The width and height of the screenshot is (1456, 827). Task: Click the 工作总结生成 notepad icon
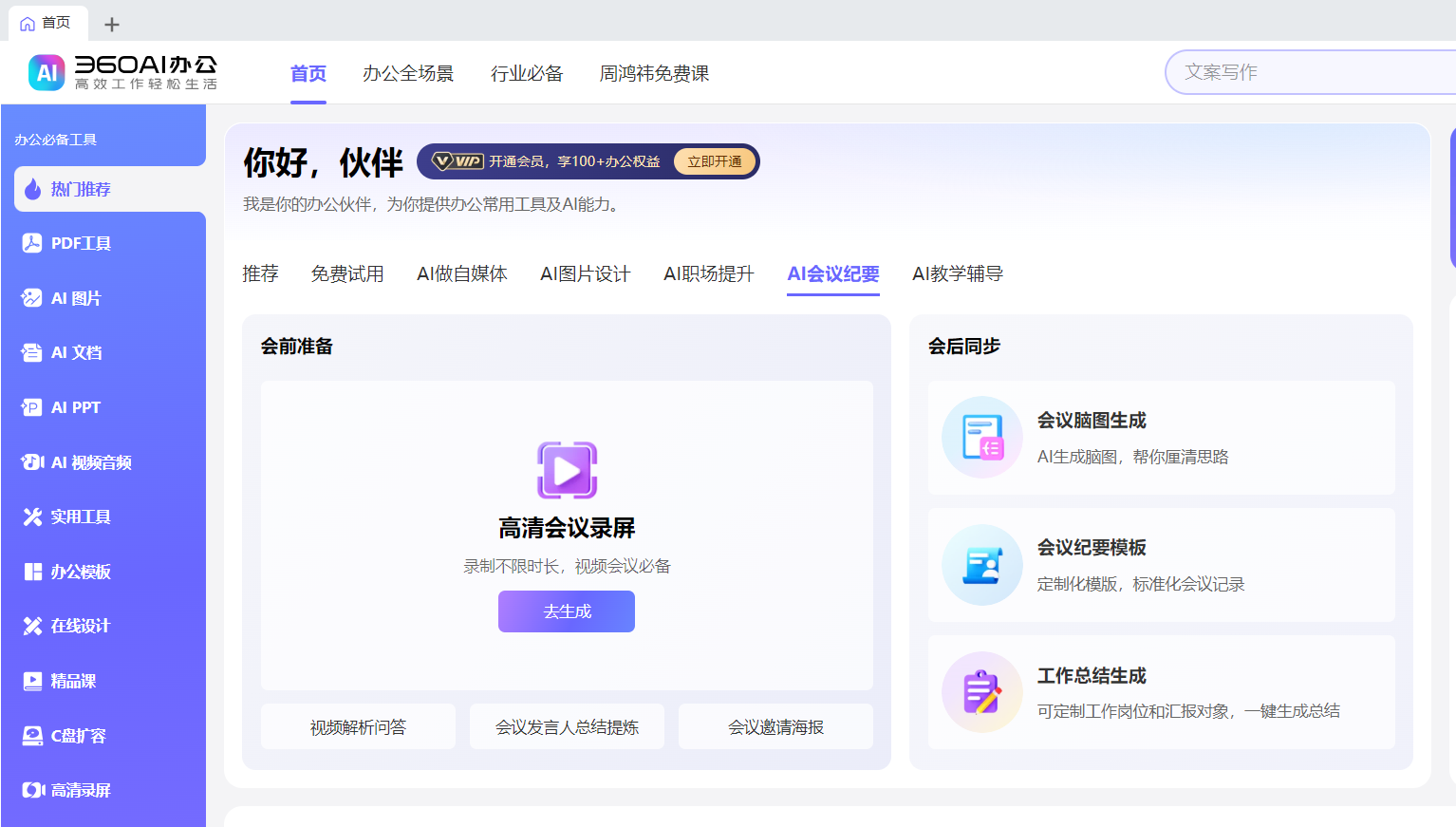(x=981, y=692)
